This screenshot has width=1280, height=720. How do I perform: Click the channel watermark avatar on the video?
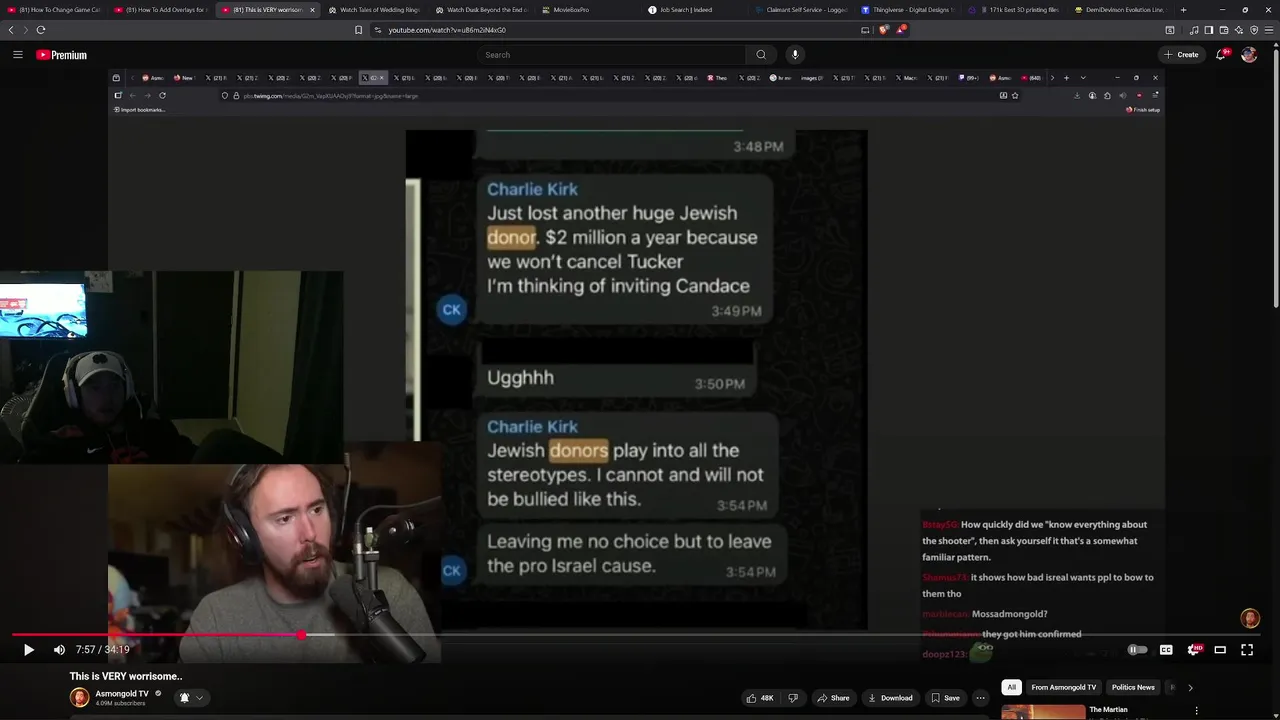click(x=1250, y=618)
